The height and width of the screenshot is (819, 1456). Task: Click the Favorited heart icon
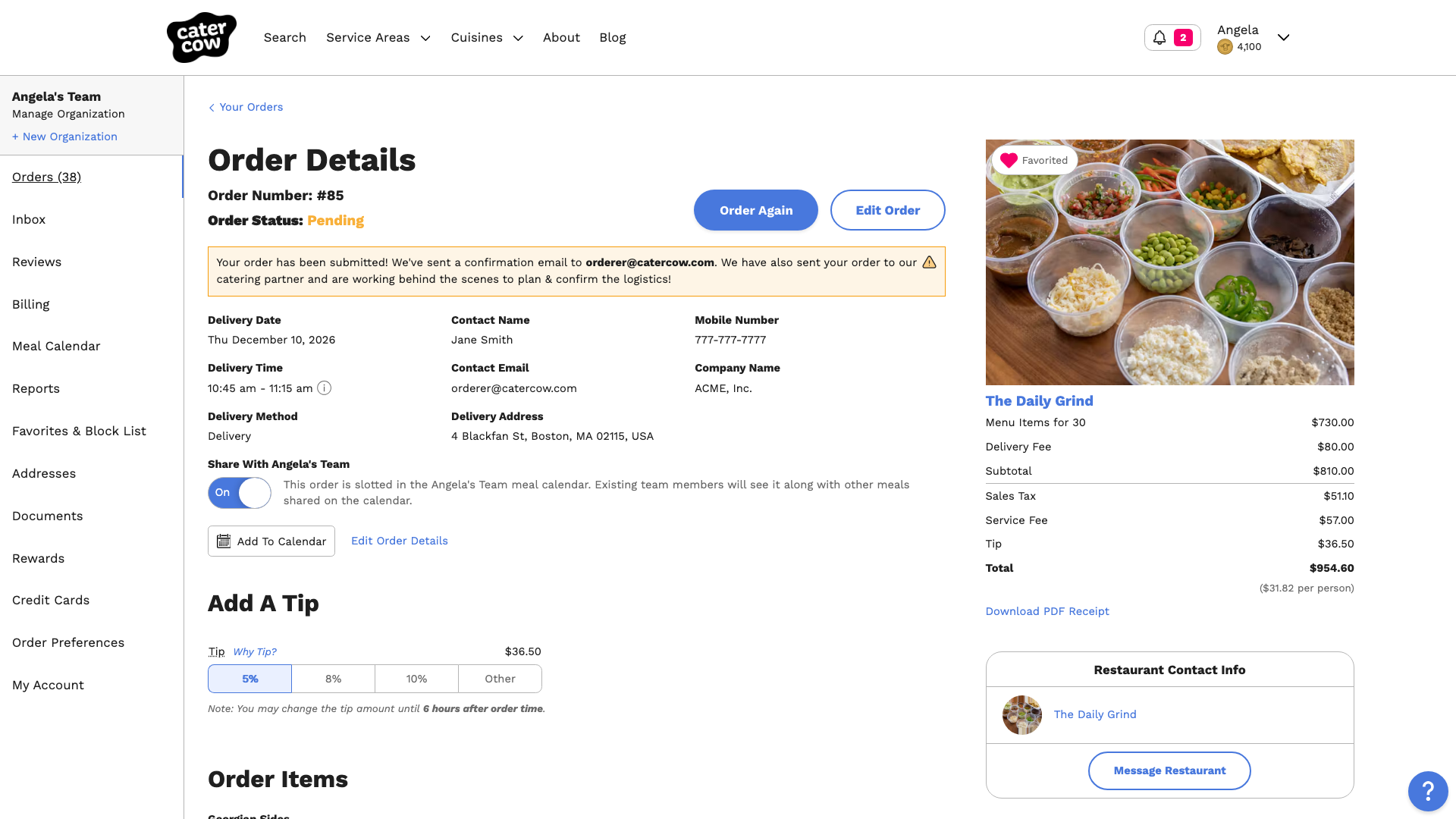click(x=1009, y=160)
